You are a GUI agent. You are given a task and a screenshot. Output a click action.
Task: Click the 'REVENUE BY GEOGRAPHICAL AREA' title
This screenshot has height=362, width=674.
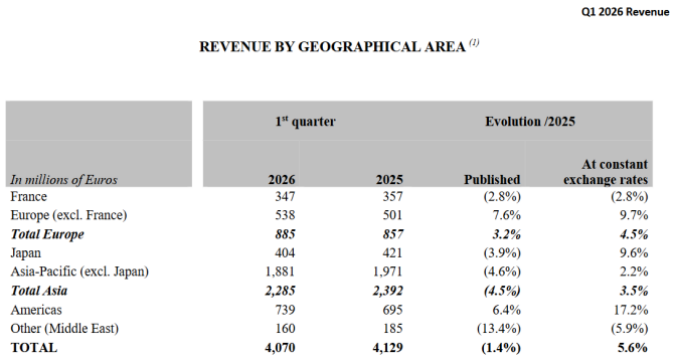[332, 46]
